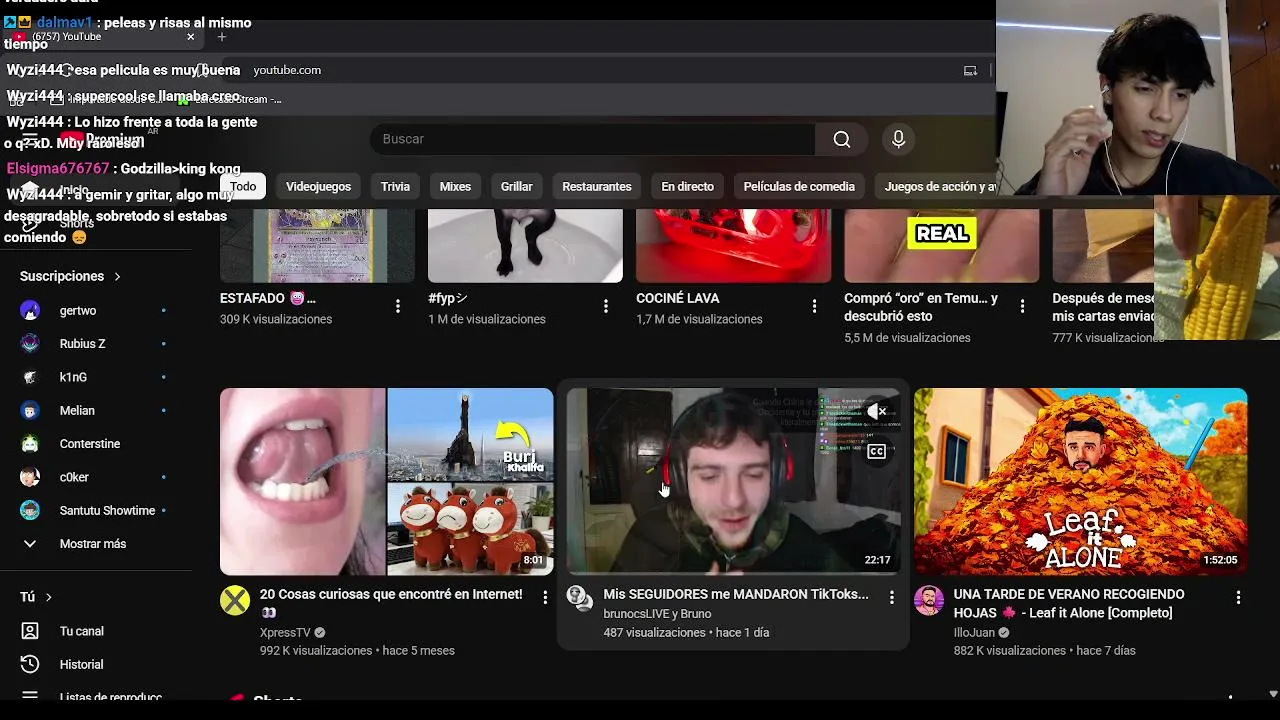Click the search magnifier button

pyautogui.click(x=842, y=139)
